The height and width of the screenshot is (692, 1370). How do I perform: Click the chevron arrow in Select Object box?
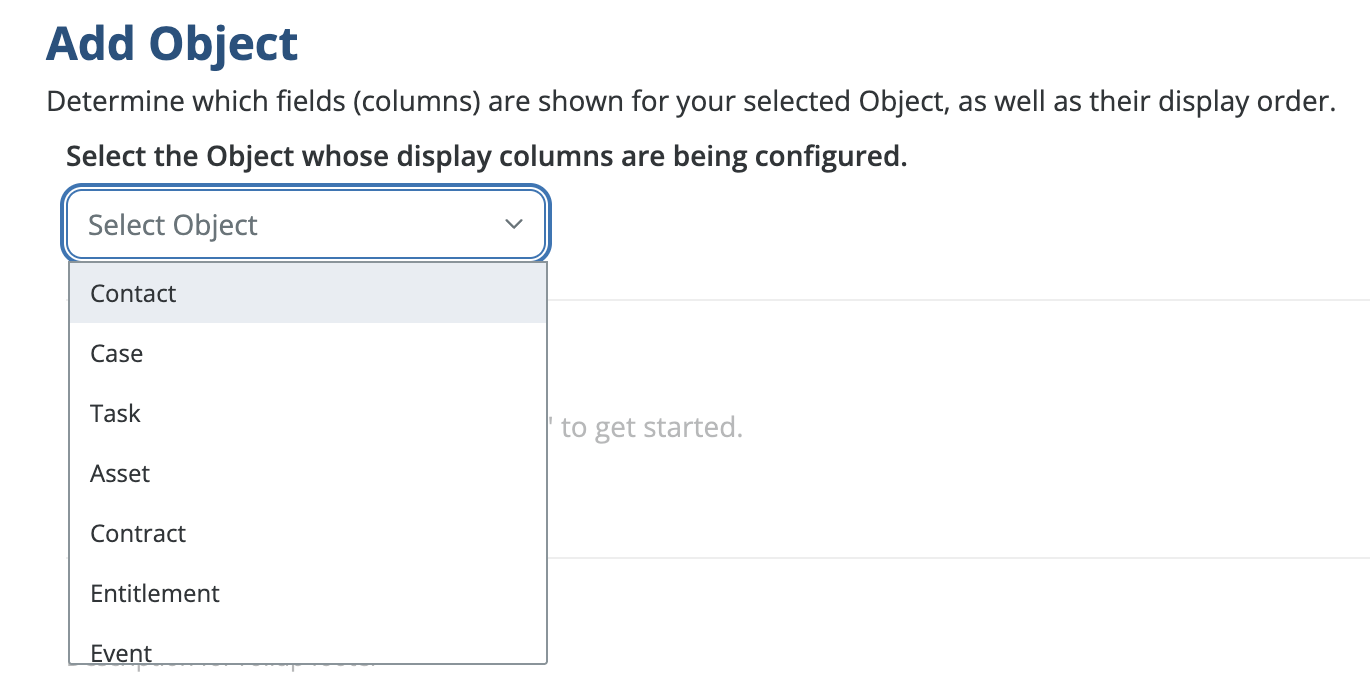[x=514, y=224]
